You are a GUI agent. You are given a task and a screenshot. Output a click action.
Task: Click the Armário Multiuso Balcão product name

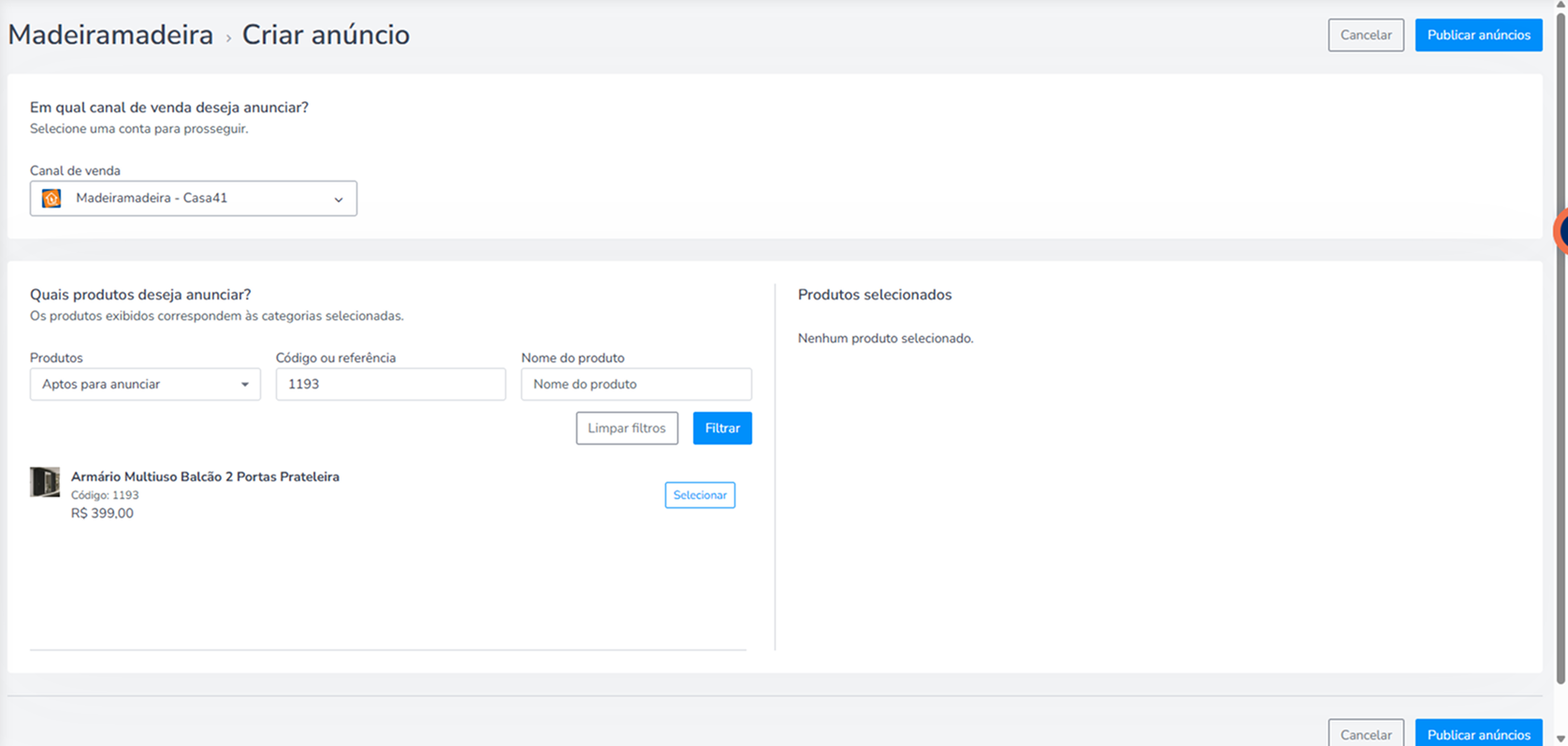pyautogui.click(x=205, y=476)
